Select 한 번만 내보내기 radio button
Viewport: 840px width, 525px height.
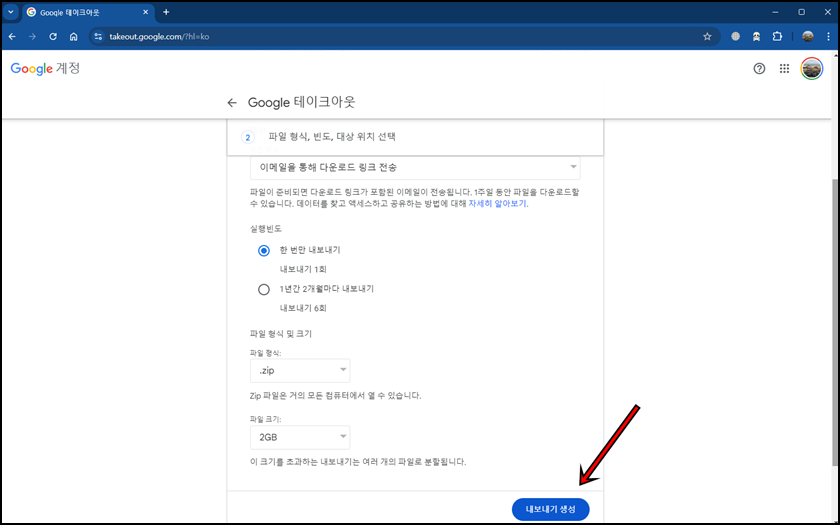[264, 250]
